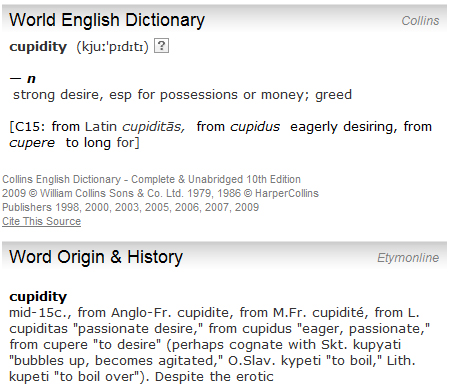The image size is (452, 389).
Task: Select the definition text ending in greed
Action: click(182, 95)
